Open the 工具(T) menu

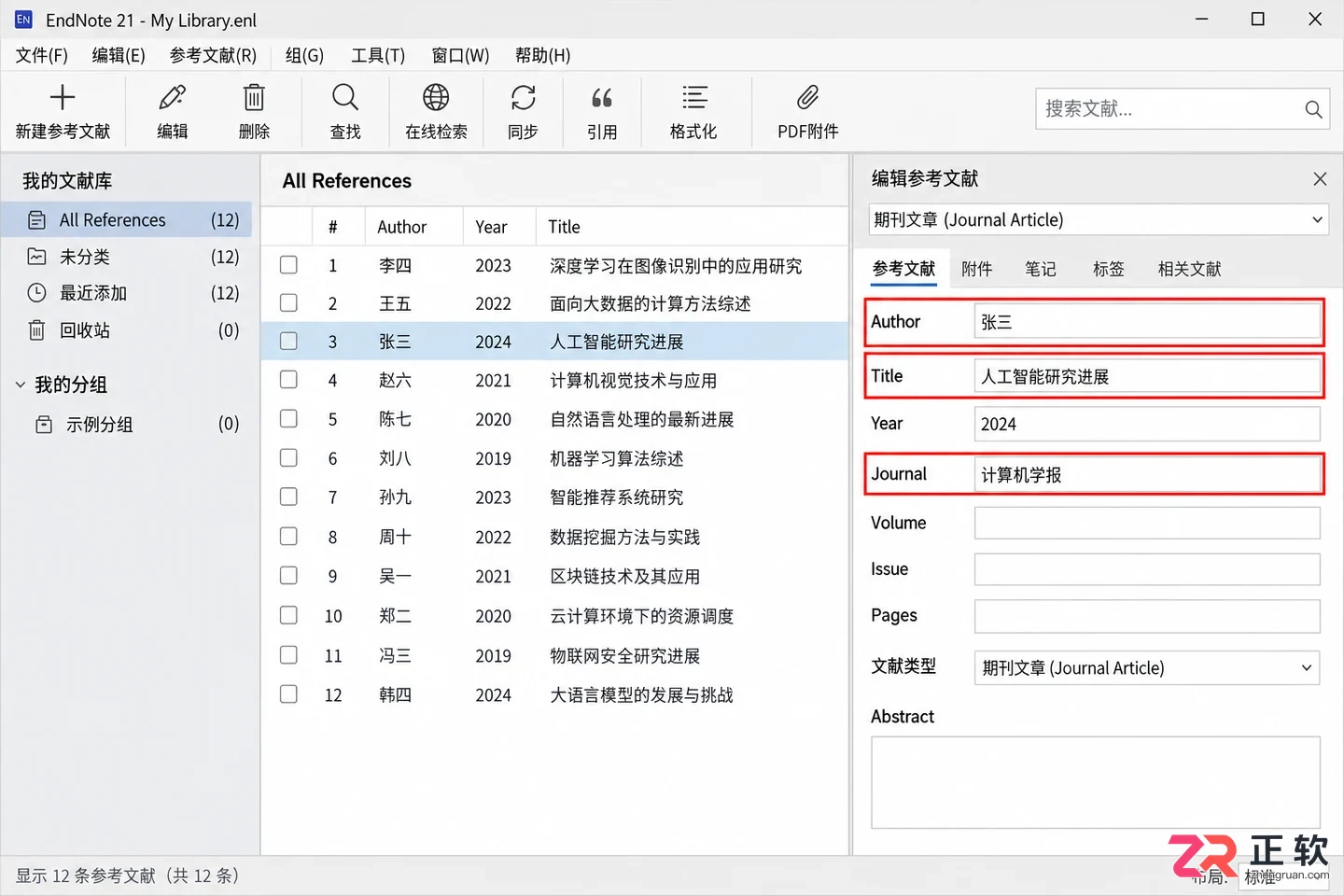[x=378, y=56]
